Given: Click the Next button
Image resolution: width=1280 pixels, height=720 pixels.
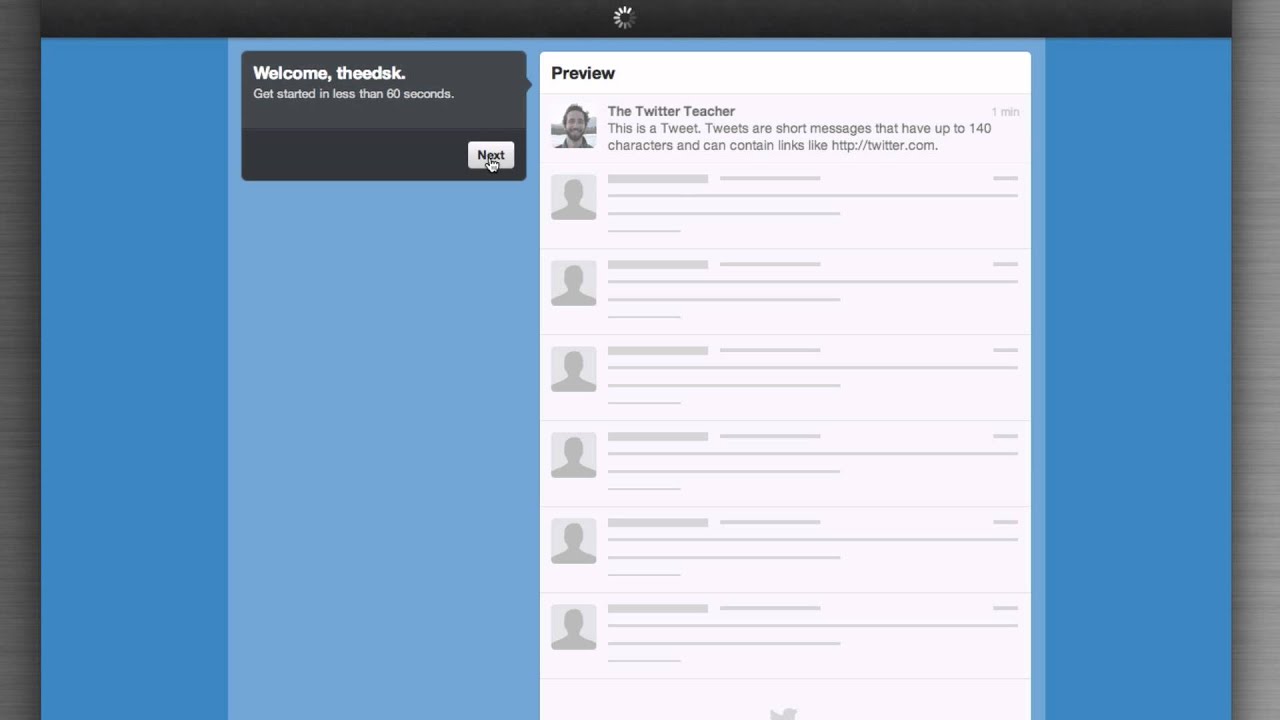Looking at the screenshot, I should click(491, 155).
